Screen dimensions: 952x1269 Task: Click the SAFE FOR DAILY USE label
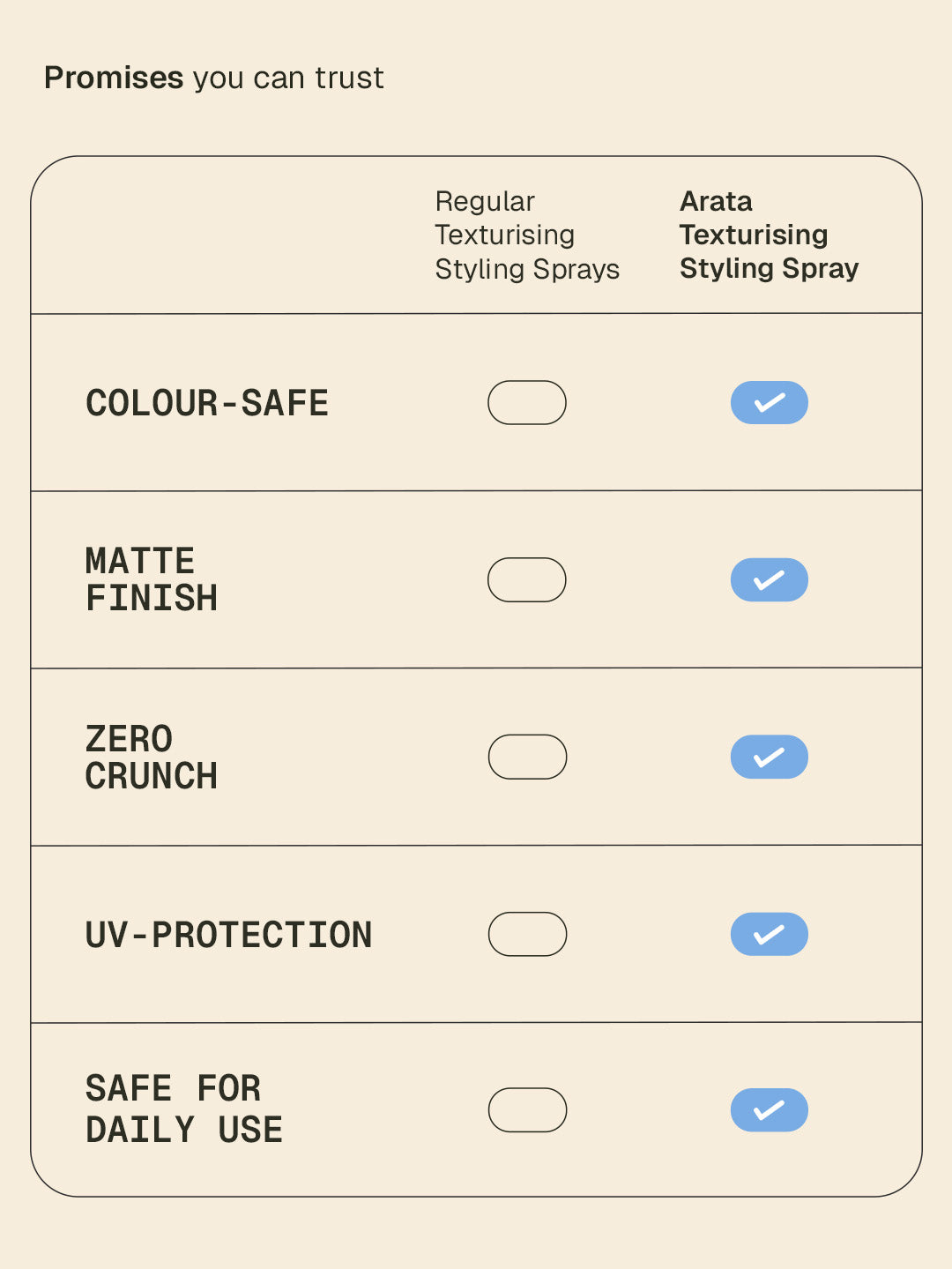[x=184, y=1109]
